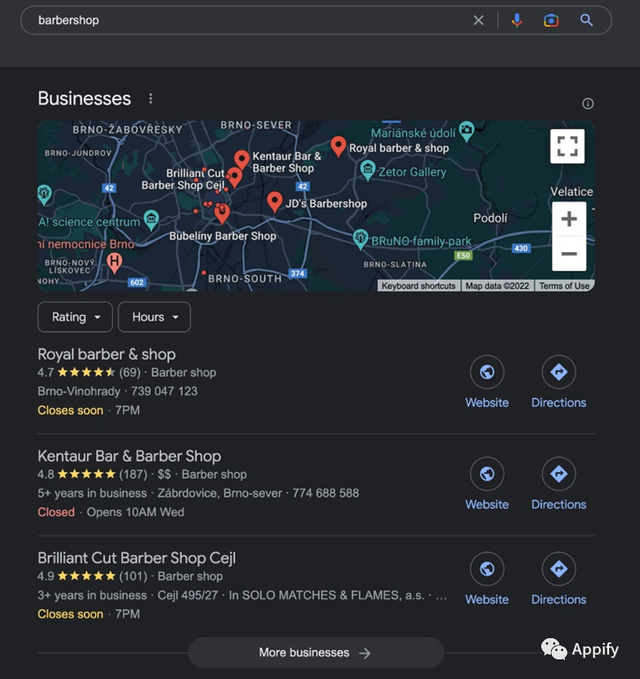Get Directions to Kentaur Bar & Barber Shop

coord(559,474)
